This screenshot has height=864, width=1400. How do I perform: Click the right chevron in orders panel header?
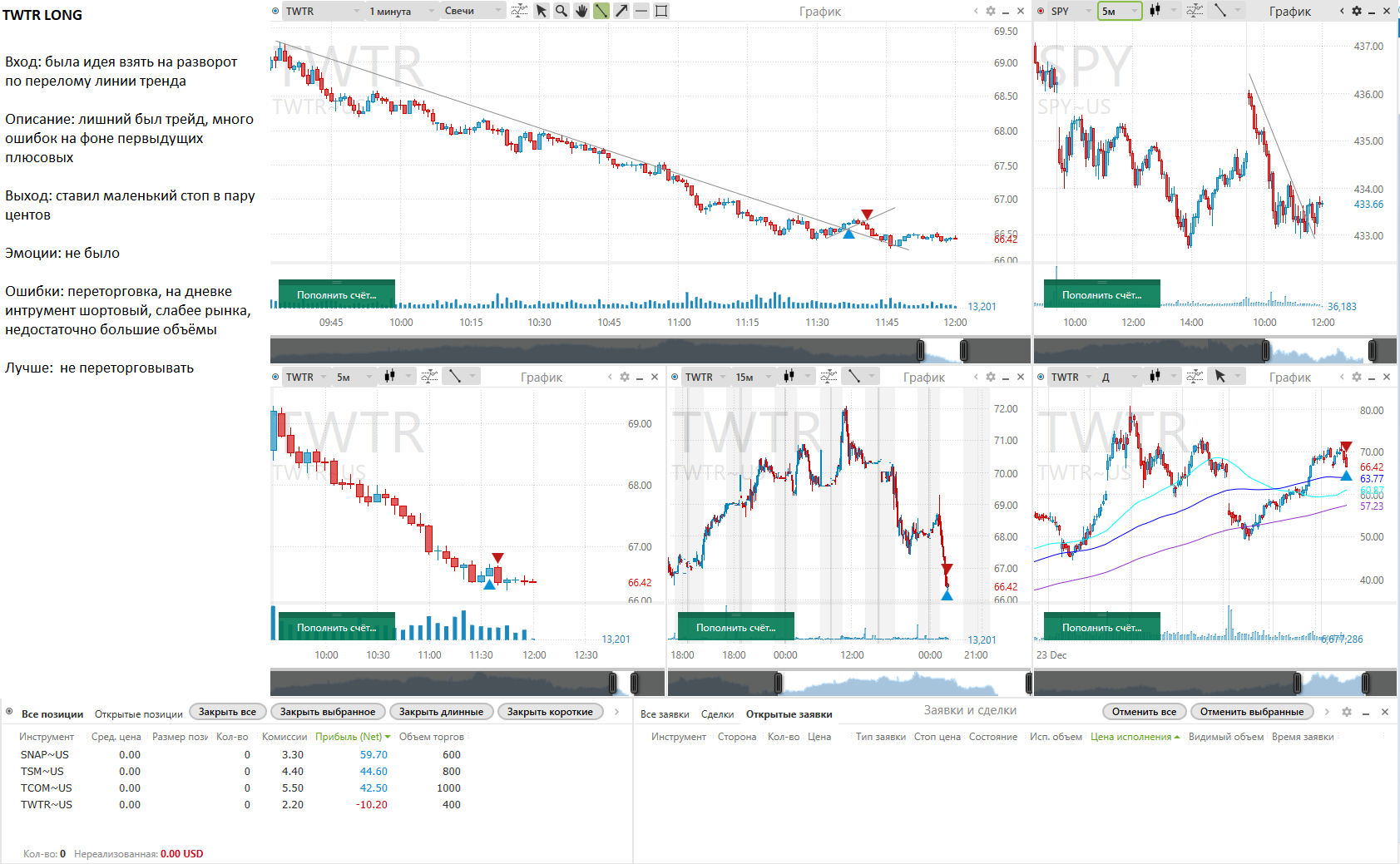pyautogui.click(x=1327, y=712)
